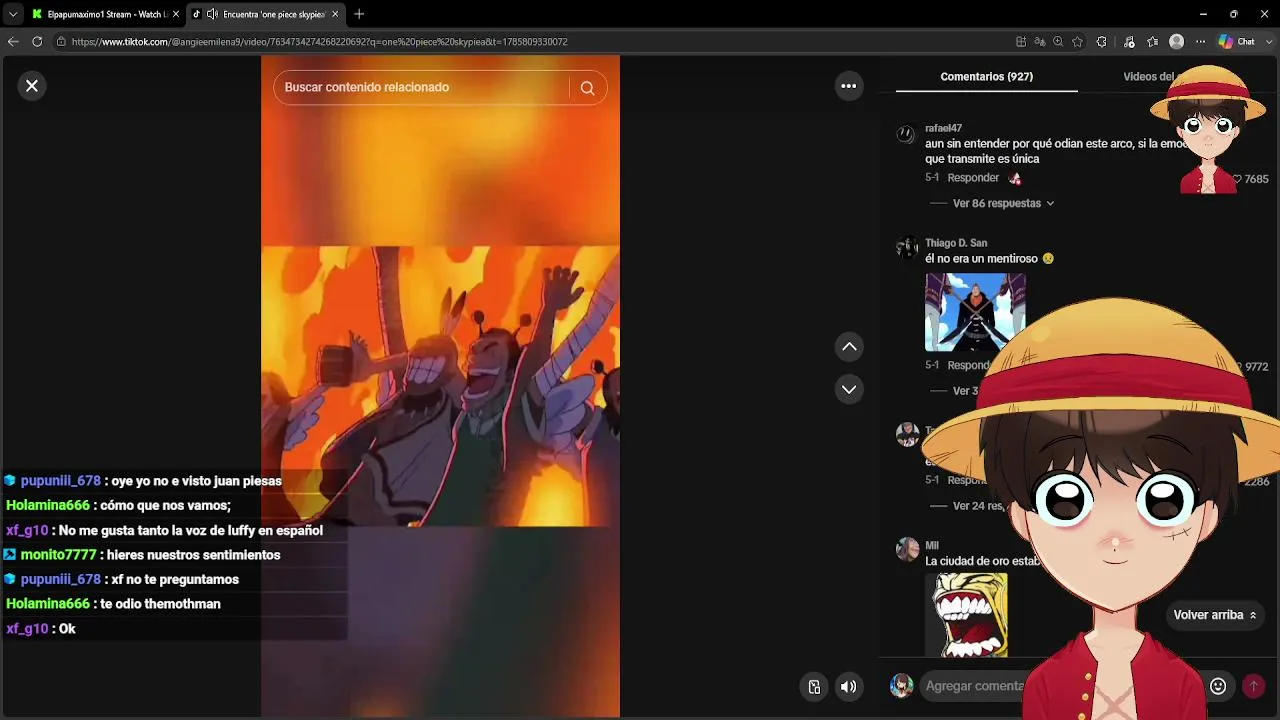Click the search magnifier in related content bar
Image resolution: width=1280 pixels, height=720 pixels.
(x=587, y=88)
